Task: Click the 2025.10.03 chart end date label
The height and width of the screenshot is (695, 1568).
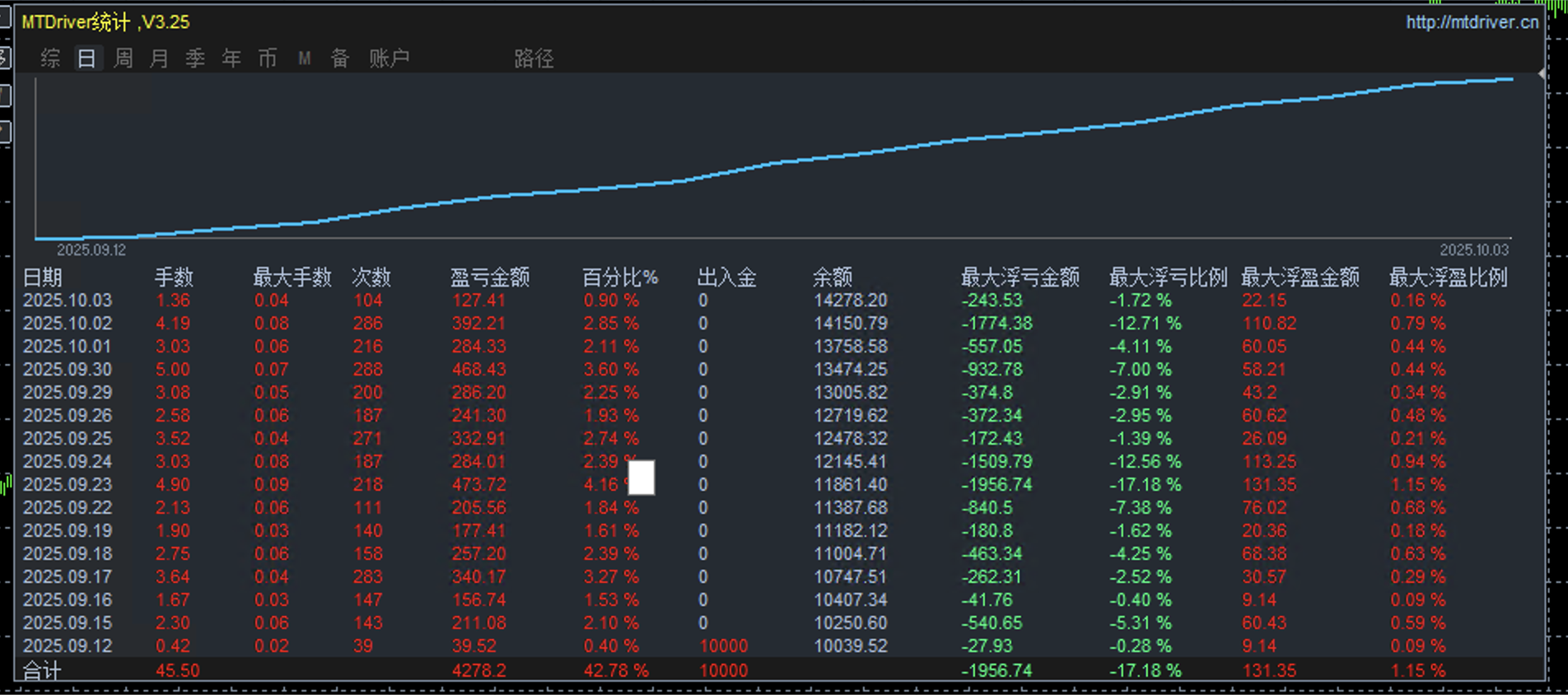Action: click(x=1474, y=250)
